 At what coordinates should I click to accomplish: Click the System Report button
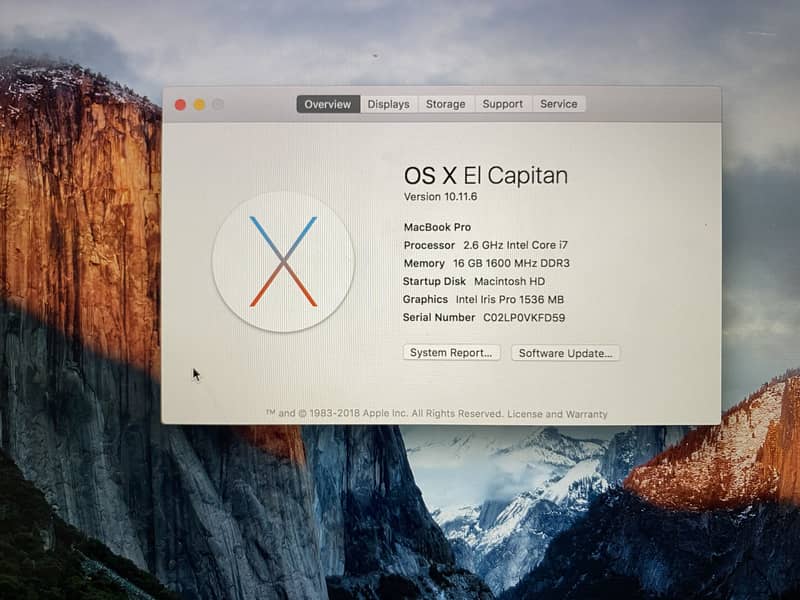pos(452,353)
